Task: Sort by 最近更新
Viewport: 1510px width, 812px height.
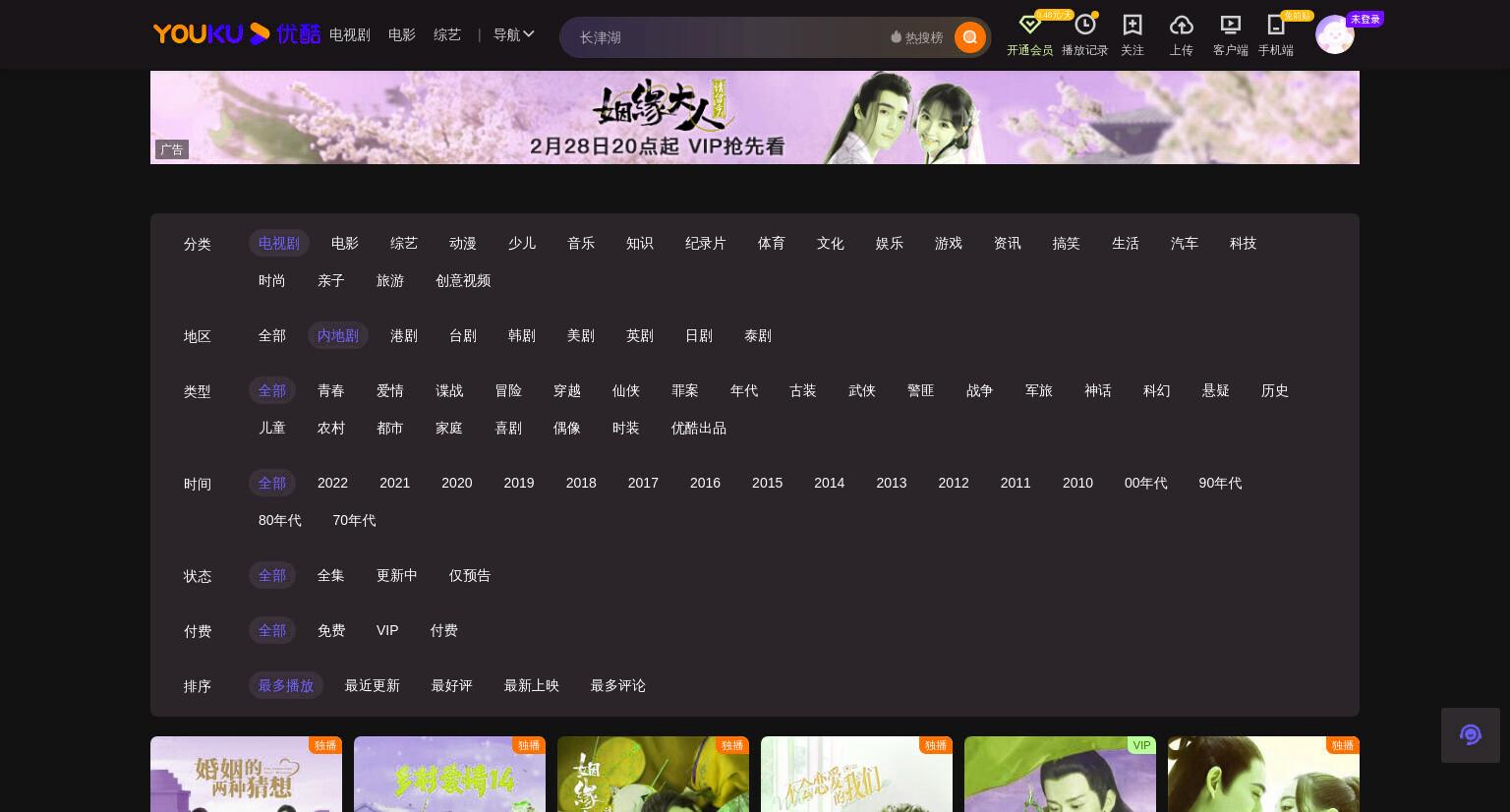Action: [x=373, y=685]
